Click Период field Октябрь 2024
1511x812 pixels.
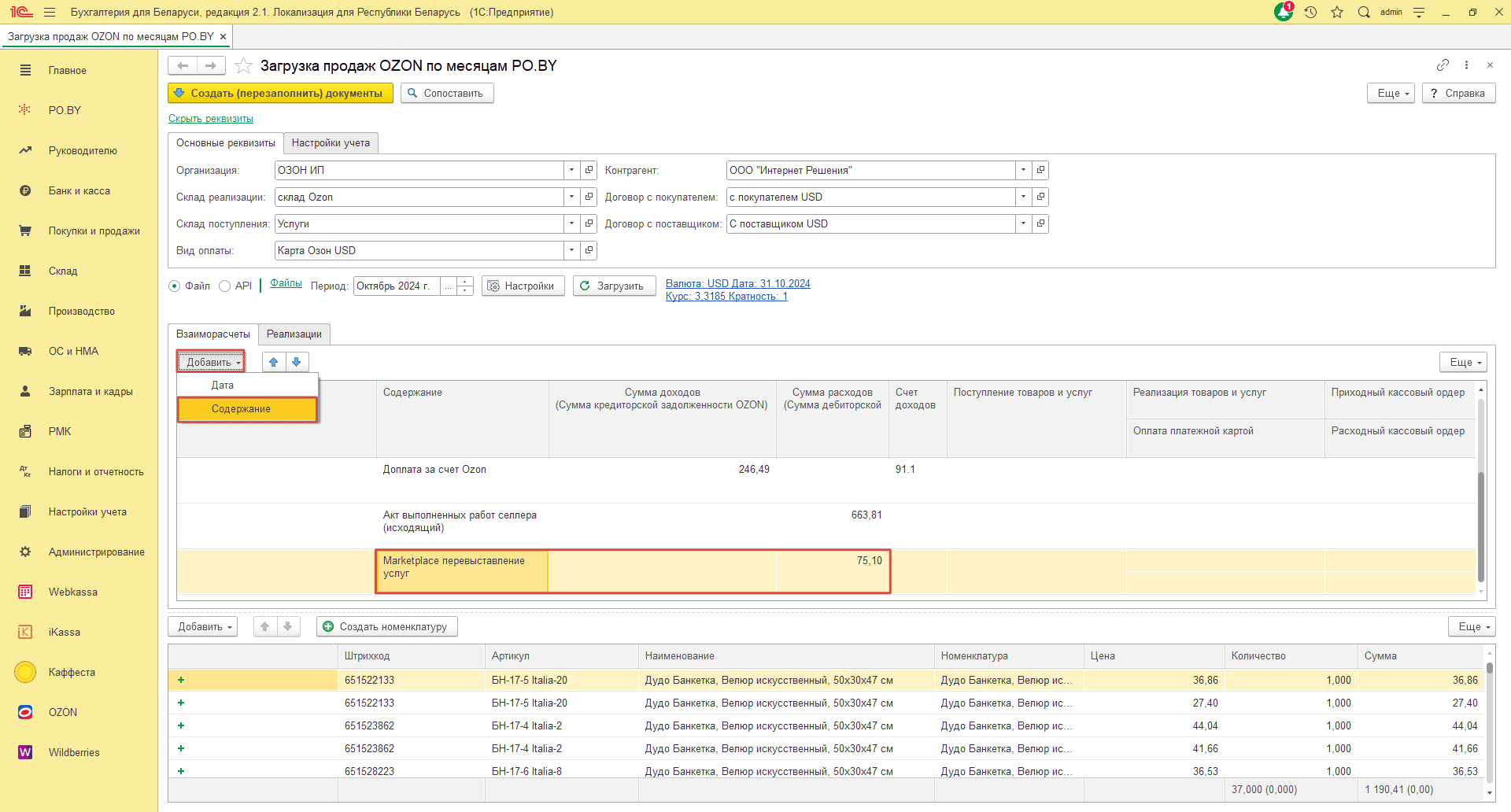coord(397,286)
